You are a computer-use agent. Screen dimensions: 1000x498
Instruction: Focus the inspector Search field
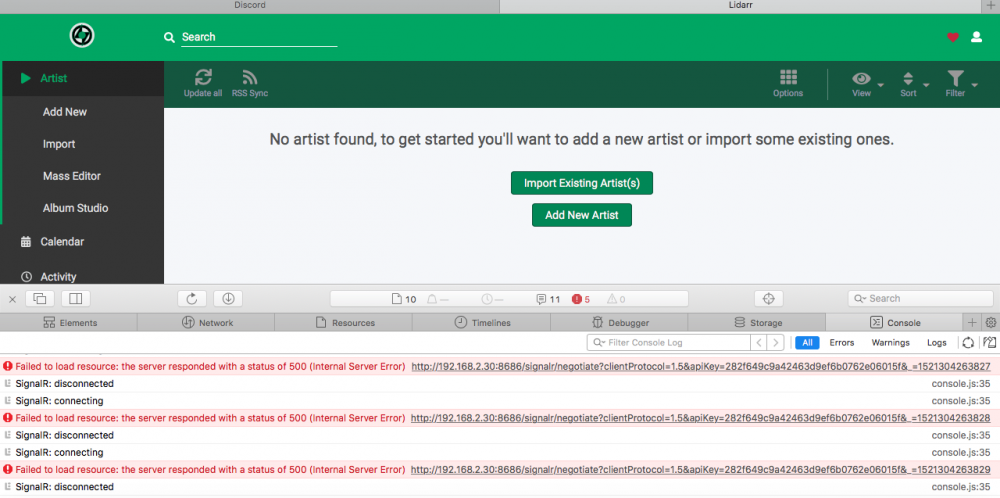pos(921,298)
